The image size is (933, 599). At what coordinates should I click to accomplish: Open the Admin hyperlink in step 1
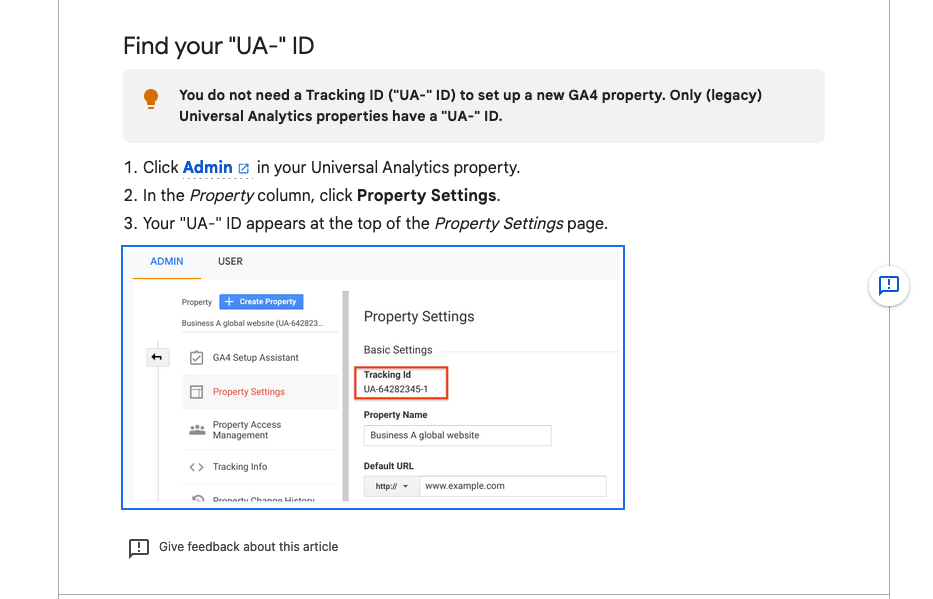pos(207,167)
